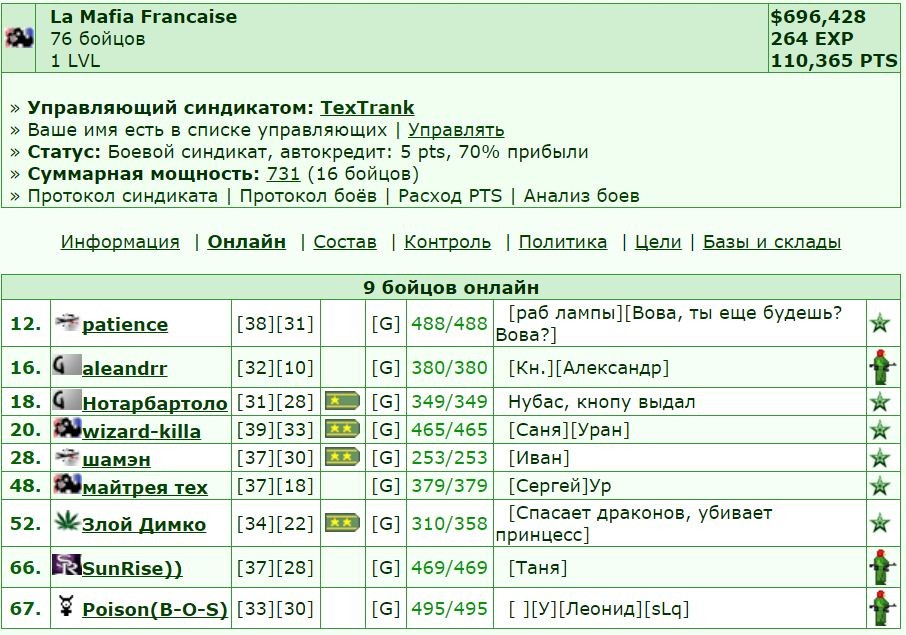Screen dimensions: 906x635
Task: Click the syndicate icon next to шамэн
Action: 66,456
